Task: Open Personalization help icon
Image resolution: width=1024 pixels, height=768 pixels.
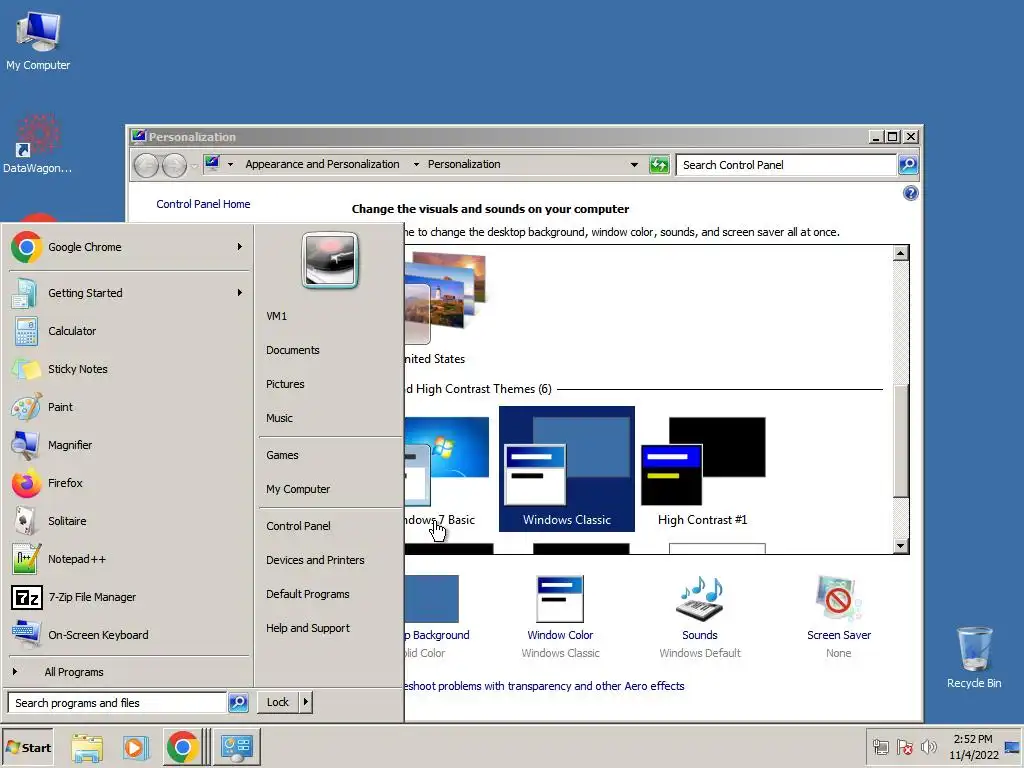Action: pyautogui.click(x=910, y=193)
